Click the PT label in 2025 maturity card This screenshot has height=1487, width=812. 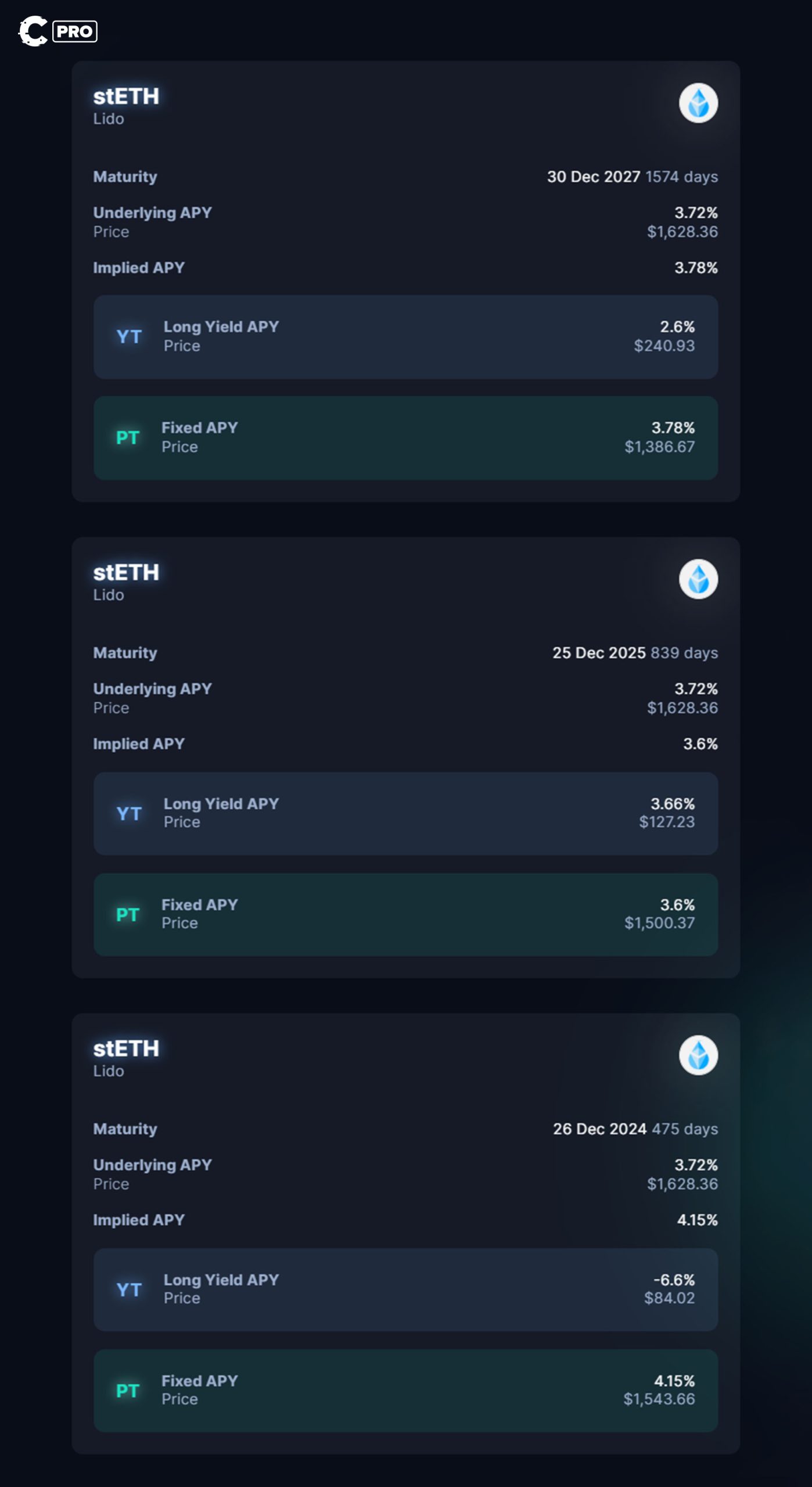point(128,915)
